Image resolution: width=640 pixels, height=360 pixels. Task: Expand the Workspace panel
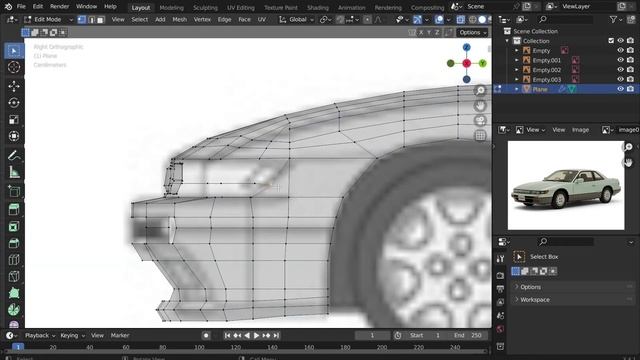(x=573, y=300)
